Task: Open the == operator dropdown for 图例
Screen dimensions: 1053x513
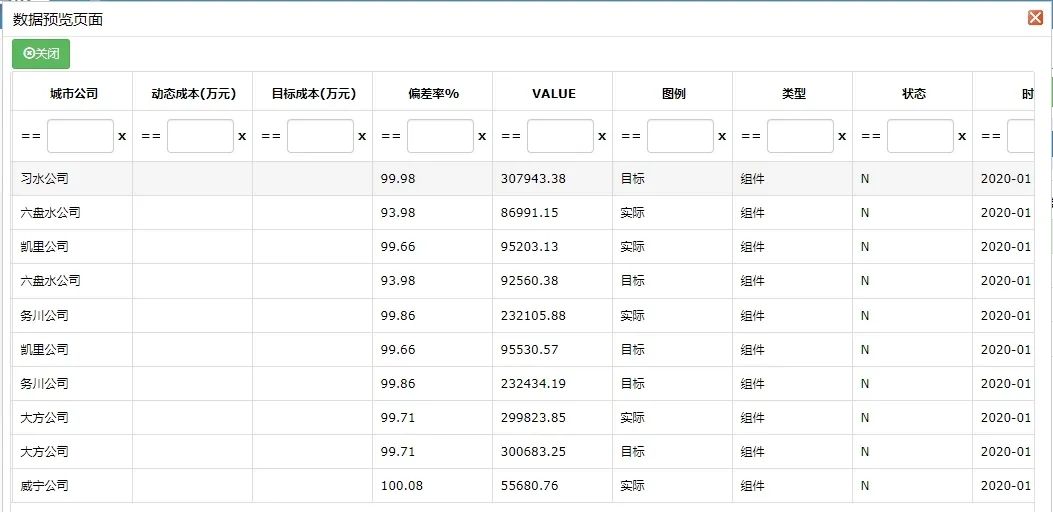Action: pyautogui.click(x=631, y=136)
